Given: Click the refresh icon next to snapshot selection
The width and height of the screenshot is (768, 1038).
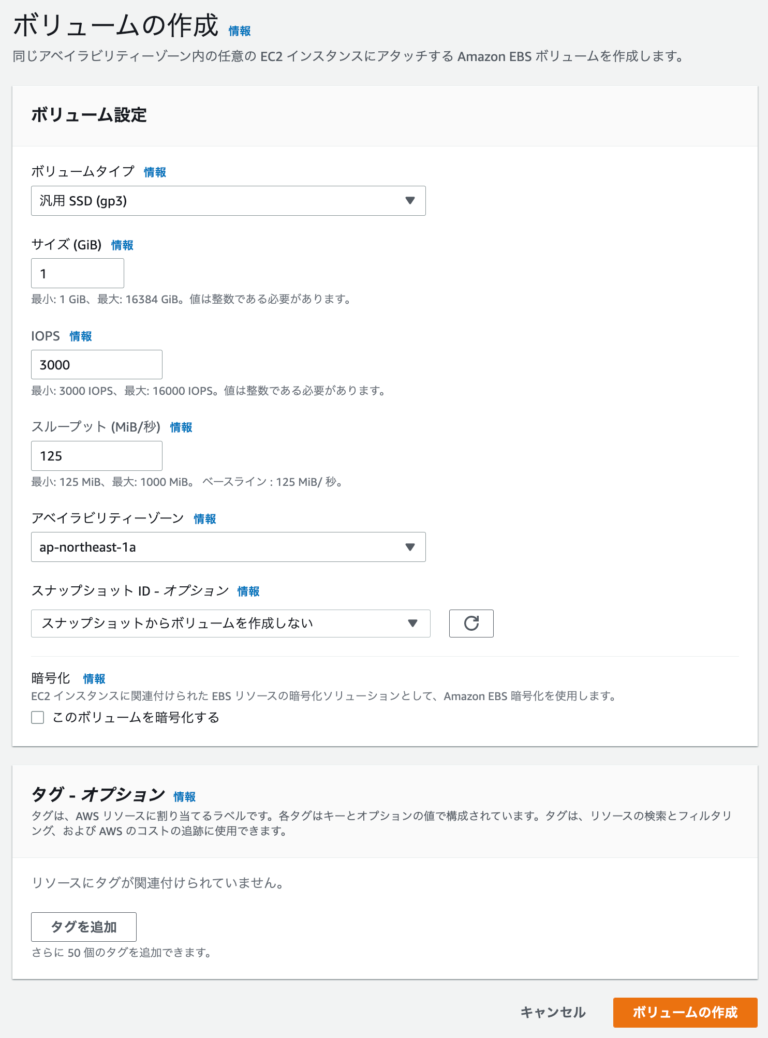Looking at the screenshot, I should [471, 623].
